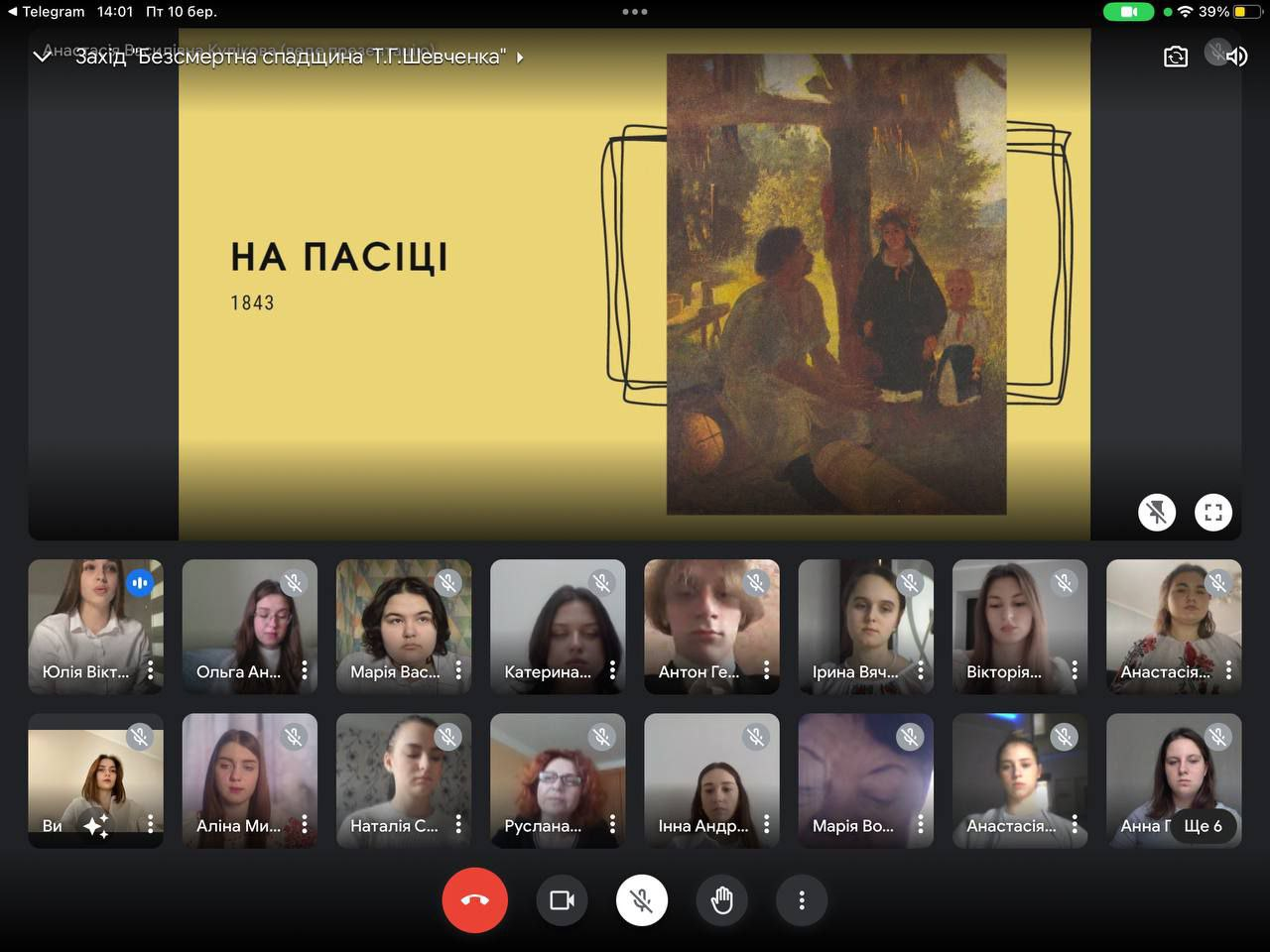Open visual effects sparkle icon on your tile
Viewport: 1270px width, 952px height.
(x=96, y=825)
